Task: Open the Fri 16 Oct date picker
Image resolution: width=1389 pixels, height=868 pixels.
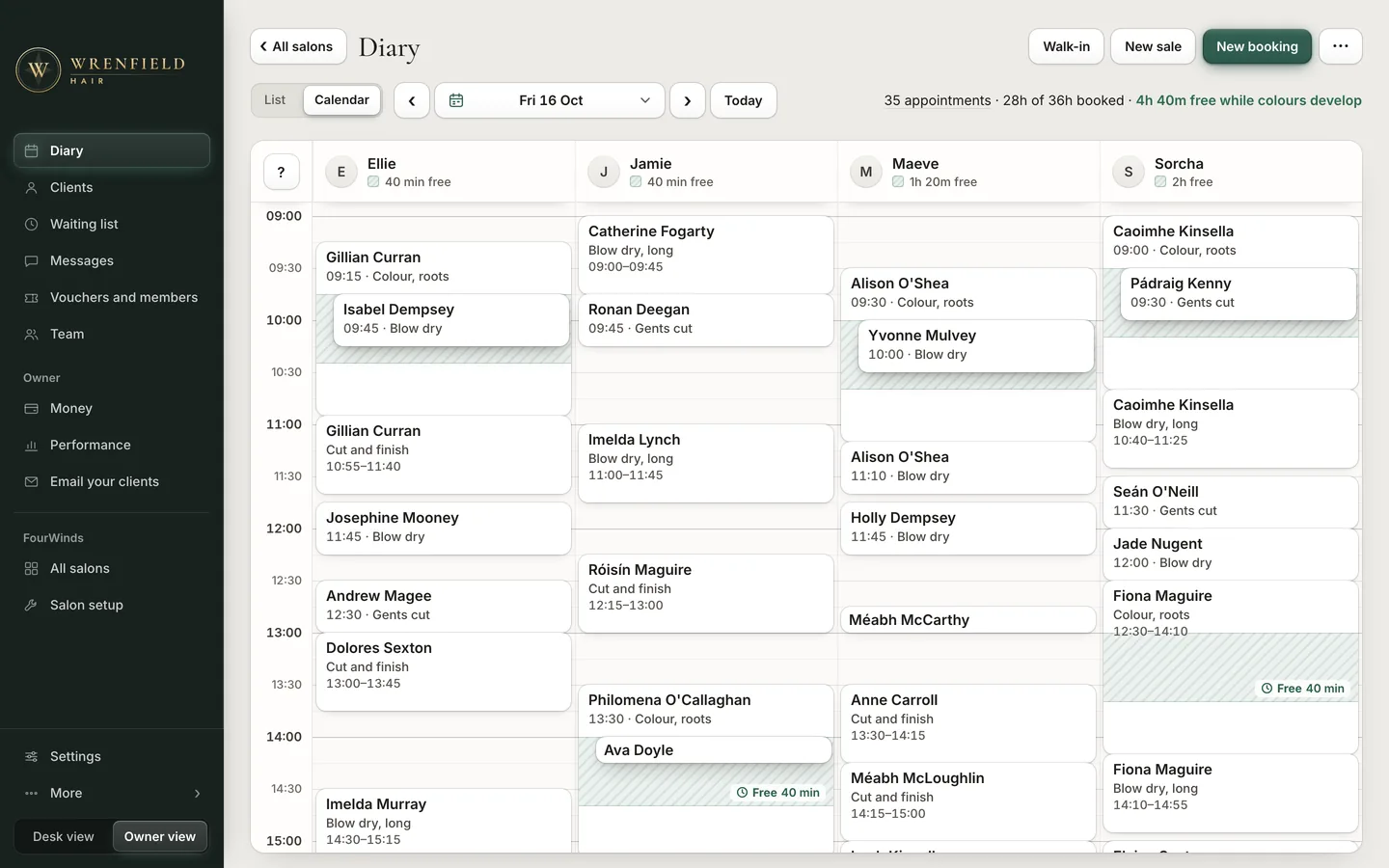Action: point(550,100)
